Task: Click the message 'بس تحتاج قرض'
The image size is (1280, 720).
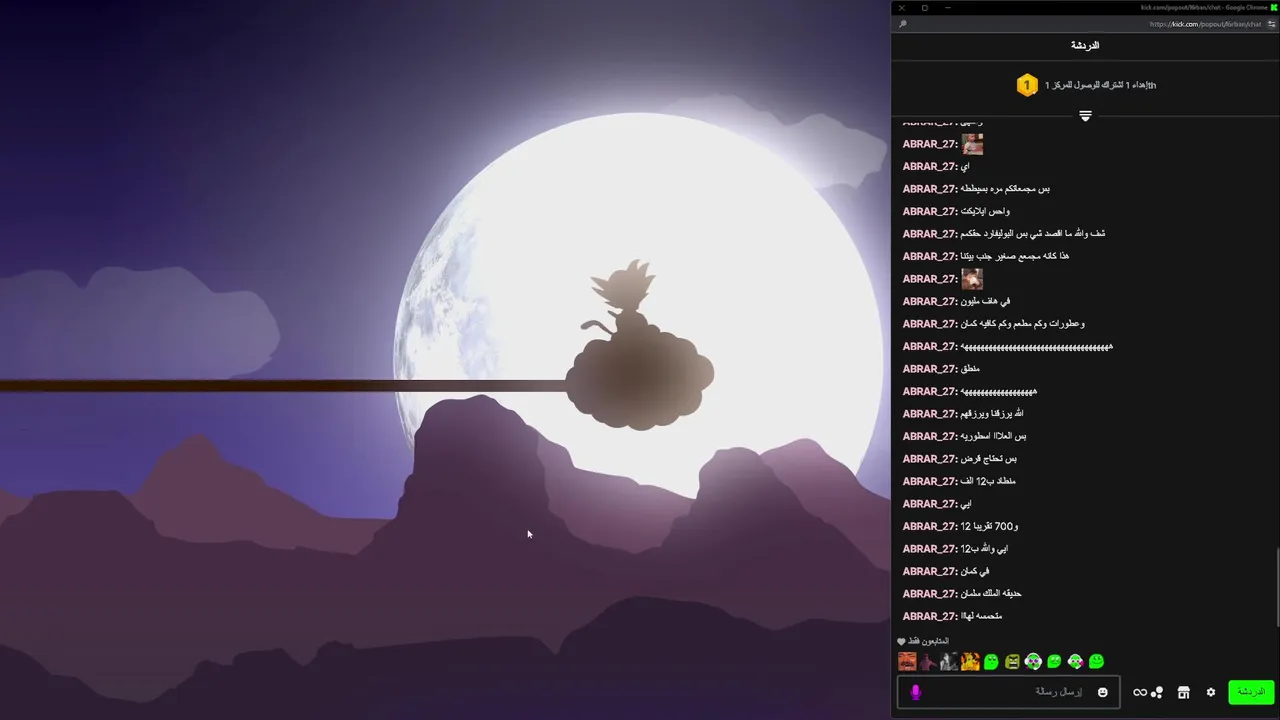Action: tap(988, 459)
